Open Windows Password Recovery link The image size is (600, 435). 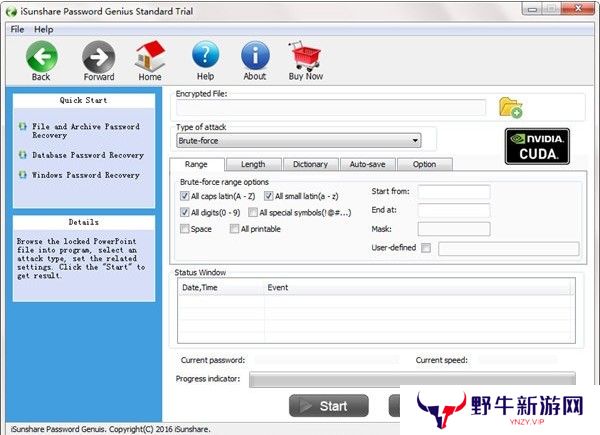point(86,175)
